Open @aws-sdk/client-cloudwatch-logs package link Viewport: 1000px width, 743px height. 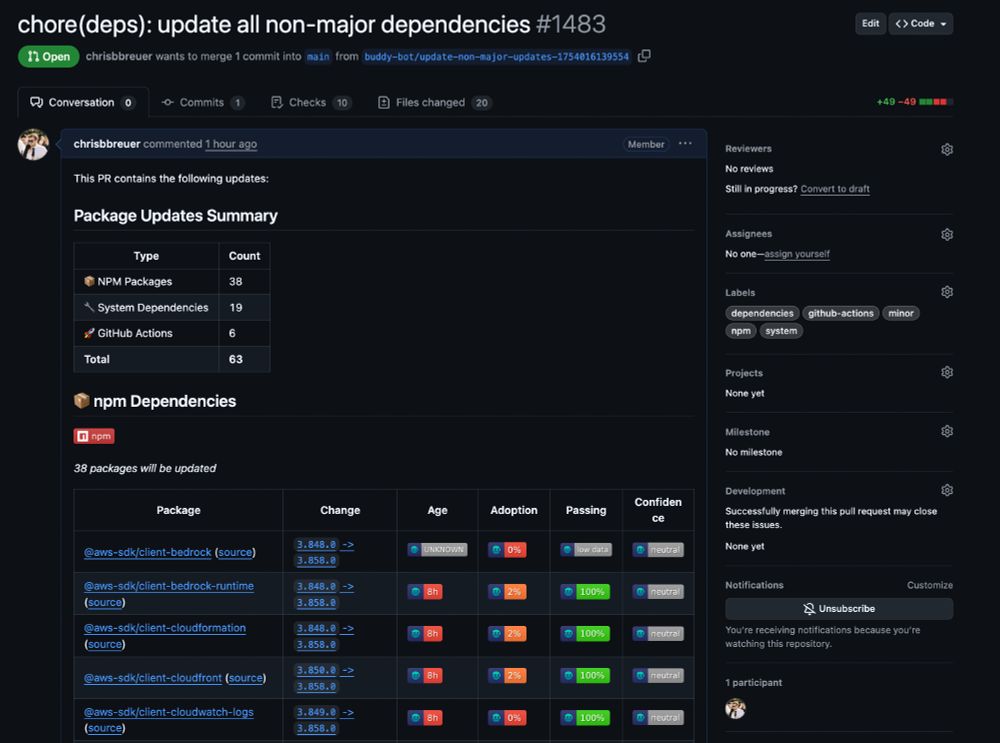(x=168, y=712)
